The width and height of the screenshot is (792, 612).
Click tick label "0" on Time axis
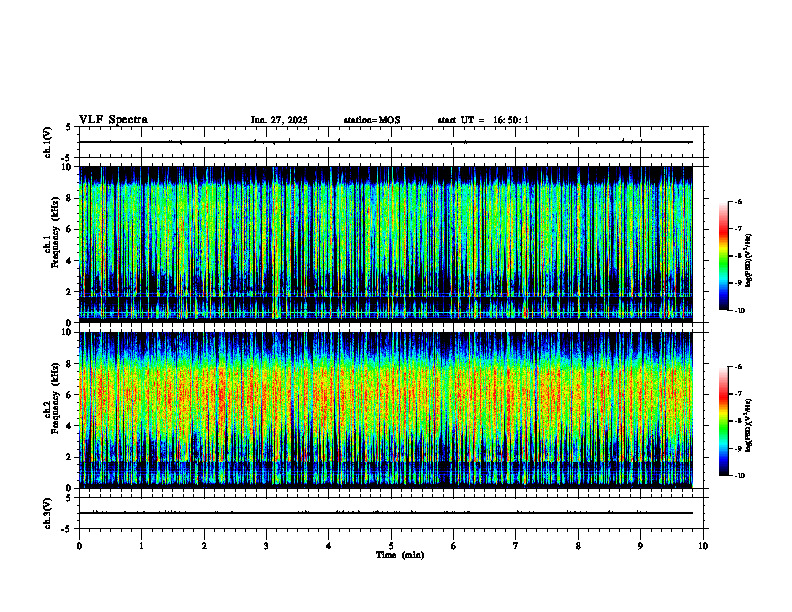(79, 546)
